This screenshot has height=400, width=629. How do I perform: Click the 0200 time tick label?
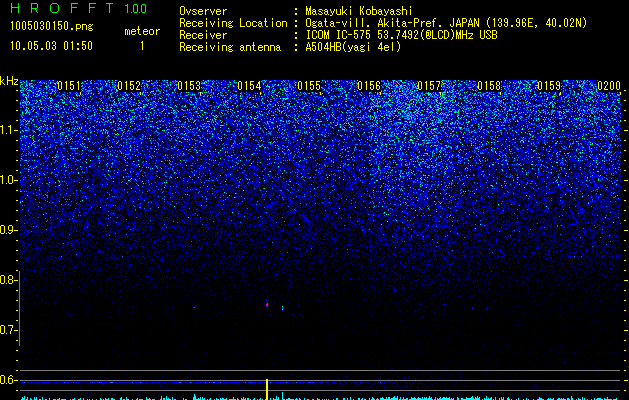[609, 86]
